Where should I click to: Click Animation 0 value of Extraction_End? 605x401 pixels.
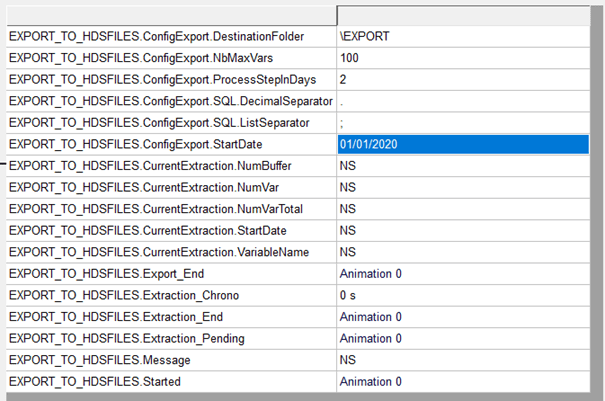click(370, 318)
